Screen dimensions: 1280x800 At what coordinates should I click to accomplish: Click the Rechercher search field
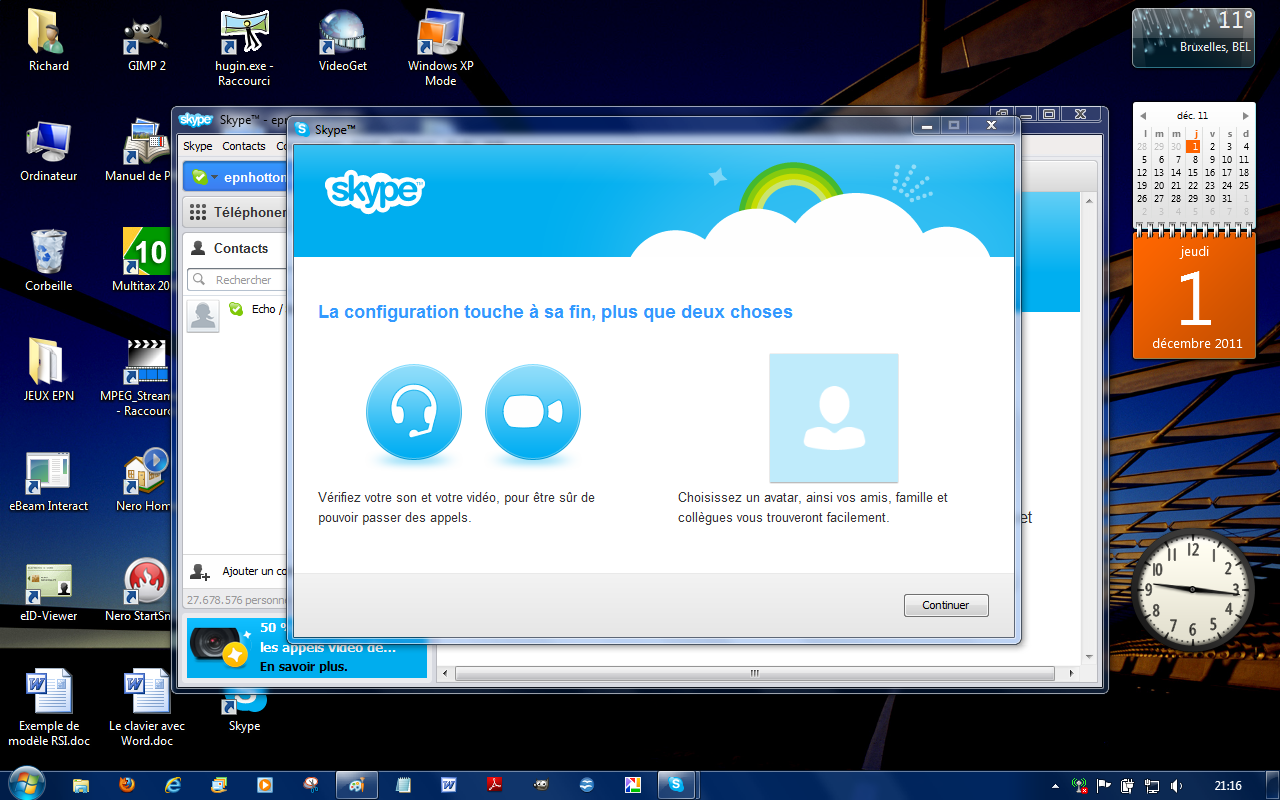point(238,280)
